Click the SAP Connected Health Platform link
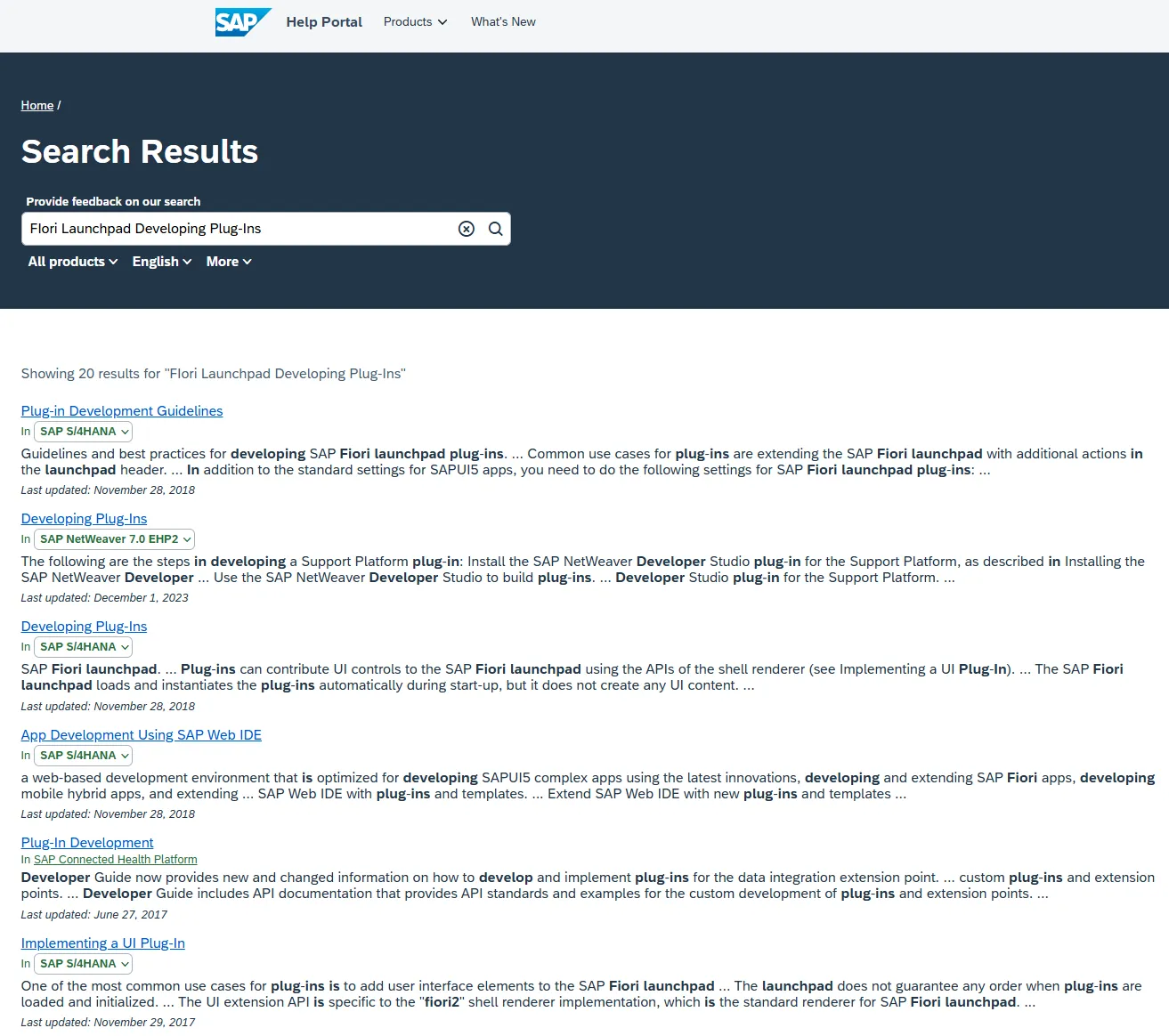 pos(115,859)
